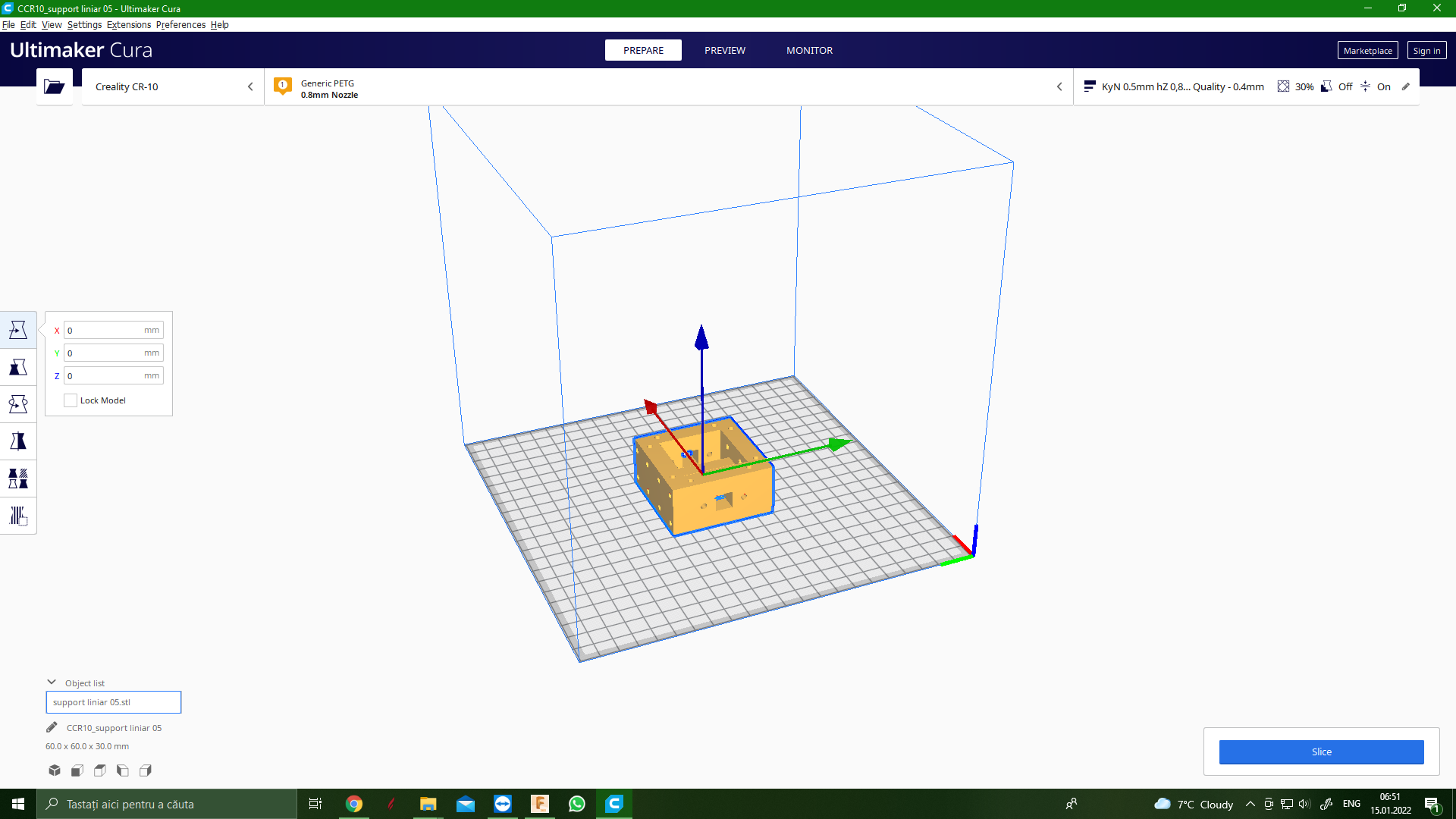
Task: Open the Per Model Settings tool
Action: coord(18,479)
